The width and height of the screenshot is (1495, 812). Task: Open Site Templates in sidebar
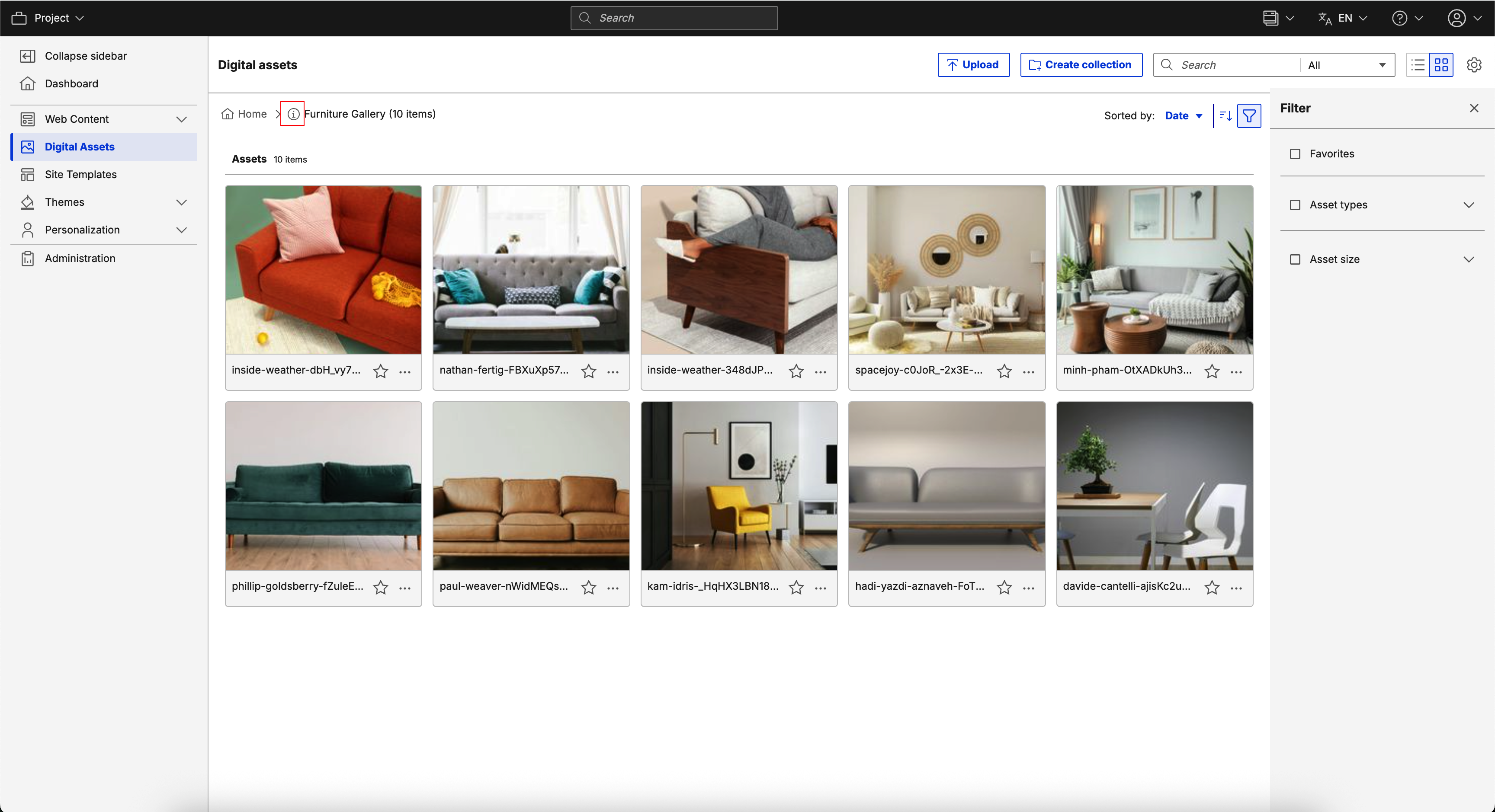pyautogui.click(x=80, y=174)
